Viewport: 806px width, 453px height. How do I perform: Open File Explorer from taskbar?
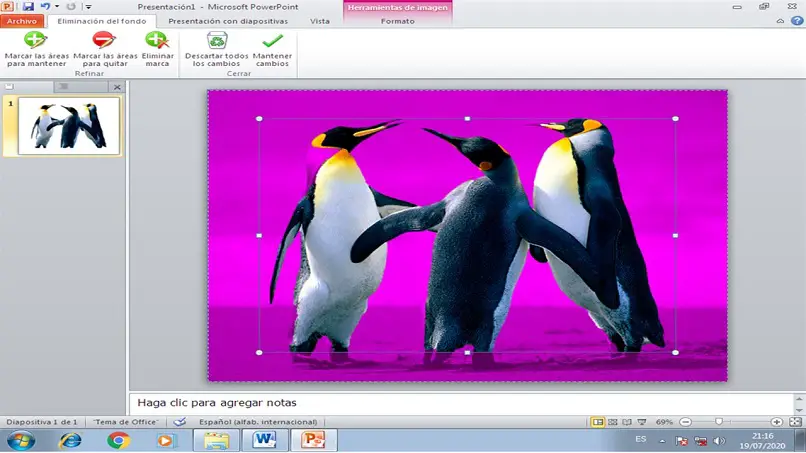[216, 441]
